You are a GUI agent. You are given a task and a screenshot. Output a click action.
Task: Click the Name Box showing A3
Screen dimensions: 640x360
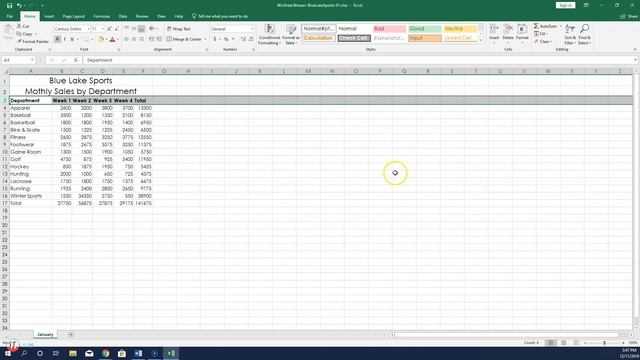tap(18, 60)
